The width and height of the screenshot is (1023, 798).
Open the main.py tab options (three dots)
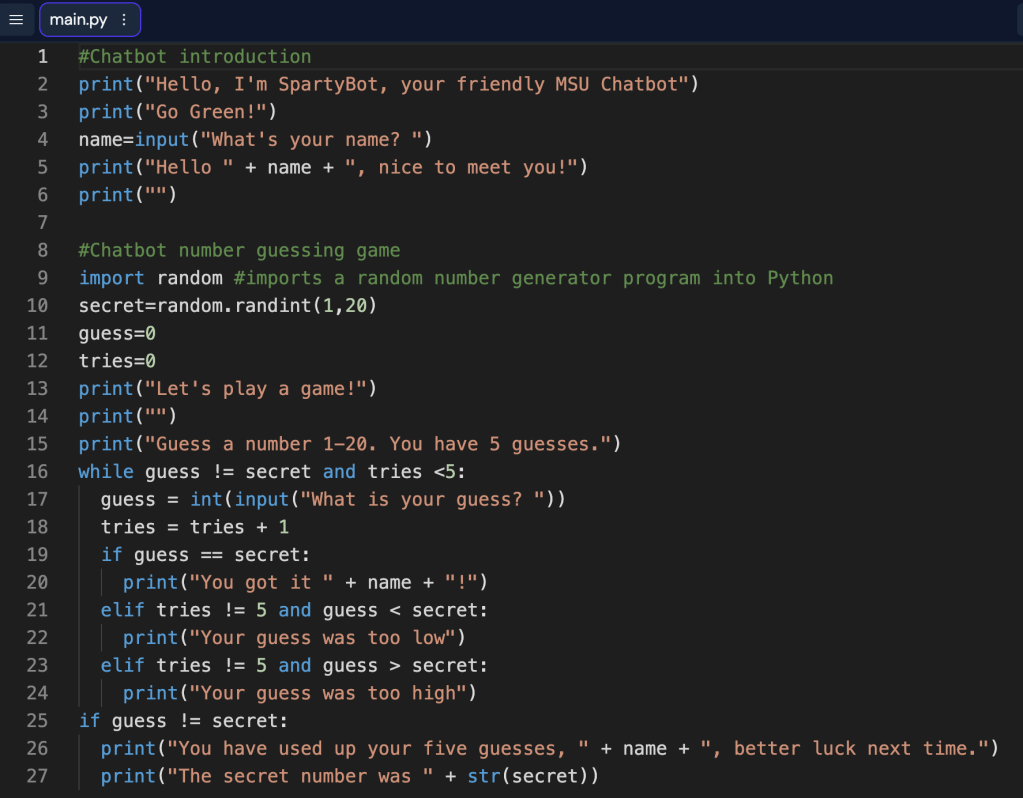tap(124, 20)
